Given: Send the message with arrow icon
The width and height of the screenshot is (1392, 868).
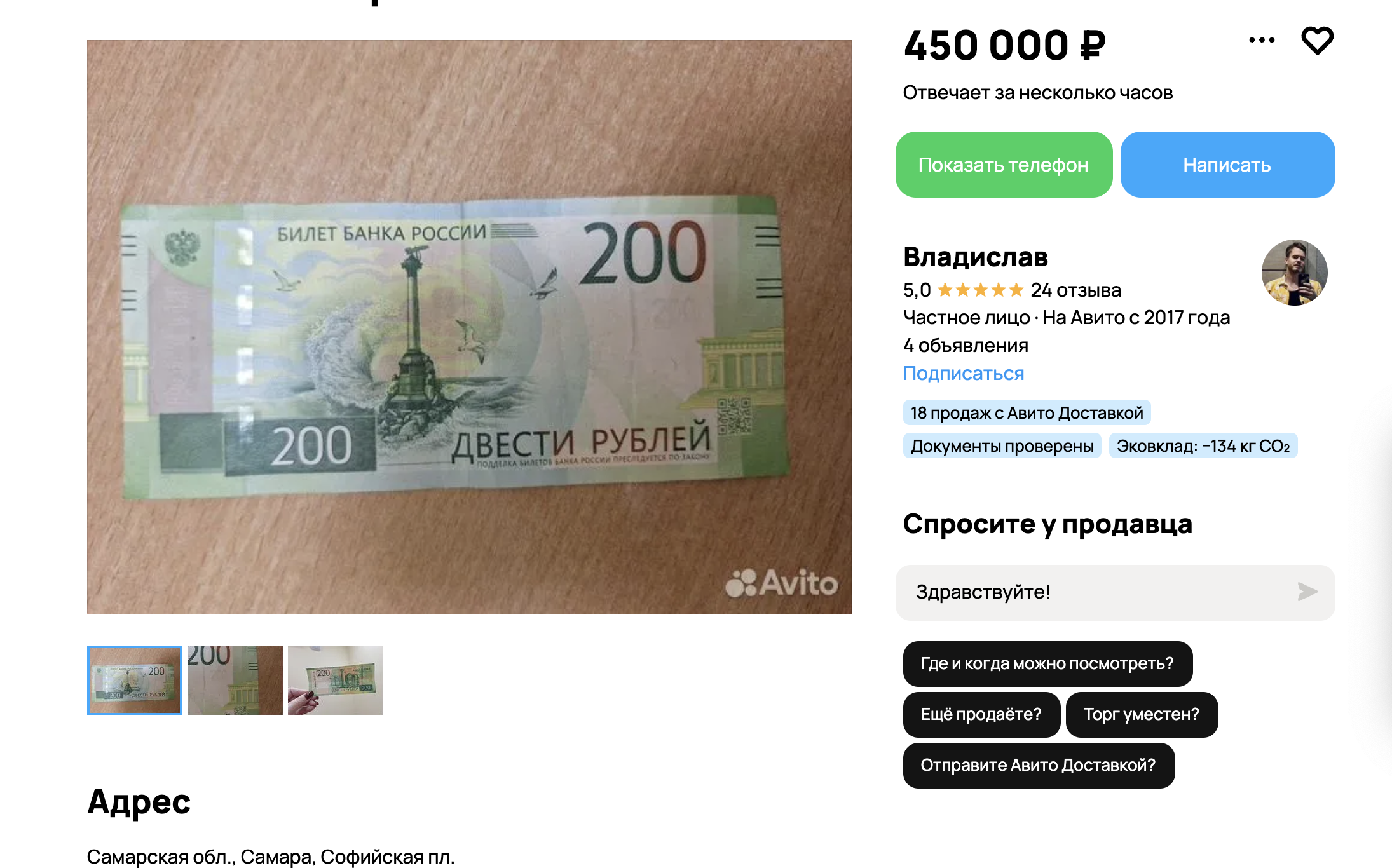Looking at the screenshot, I should (1307, 592).
